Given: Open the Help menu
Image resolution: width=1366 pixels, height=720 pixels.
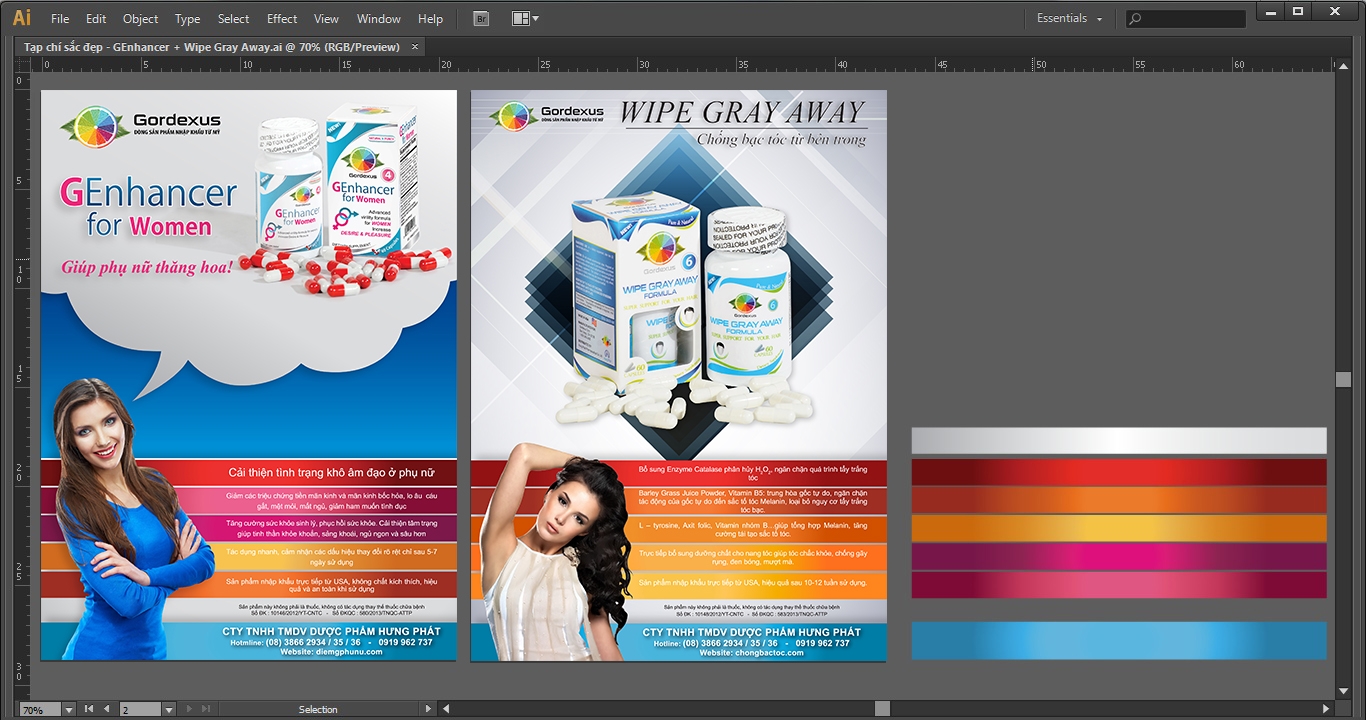Looking at the screenshot, I should [x=430, y=18].
